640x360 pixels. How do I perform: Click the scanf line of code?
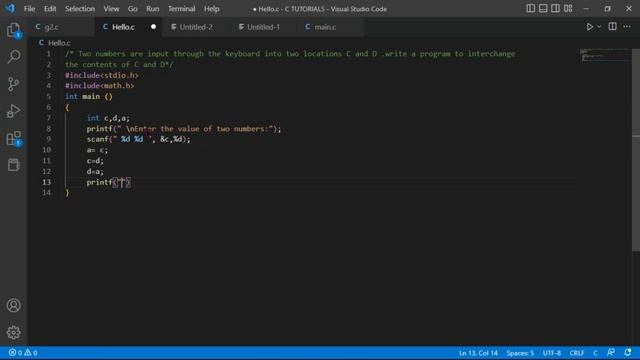(x=138, y=140)
